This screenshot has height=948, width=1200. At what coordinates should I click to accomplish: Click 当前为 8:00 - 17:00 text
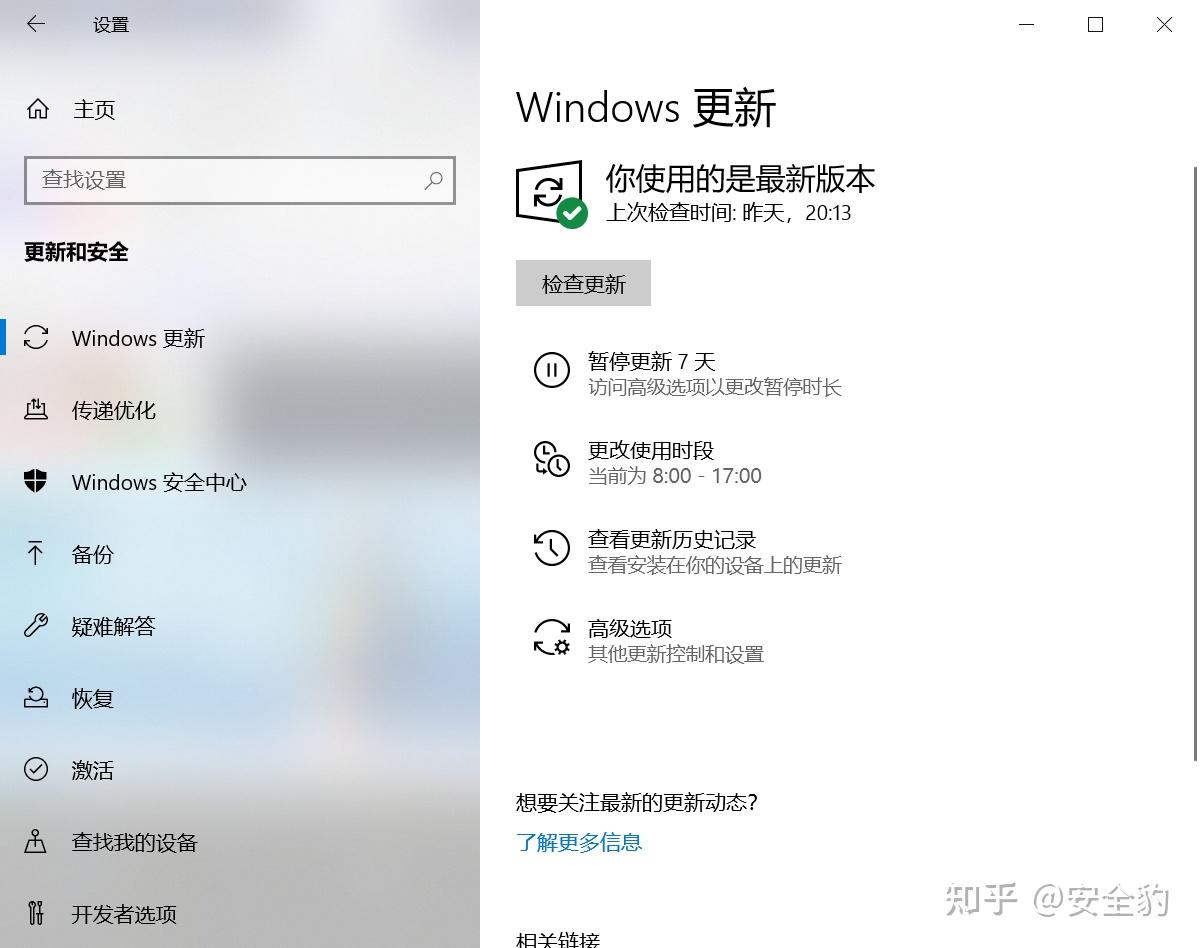(x=675, y=476)
